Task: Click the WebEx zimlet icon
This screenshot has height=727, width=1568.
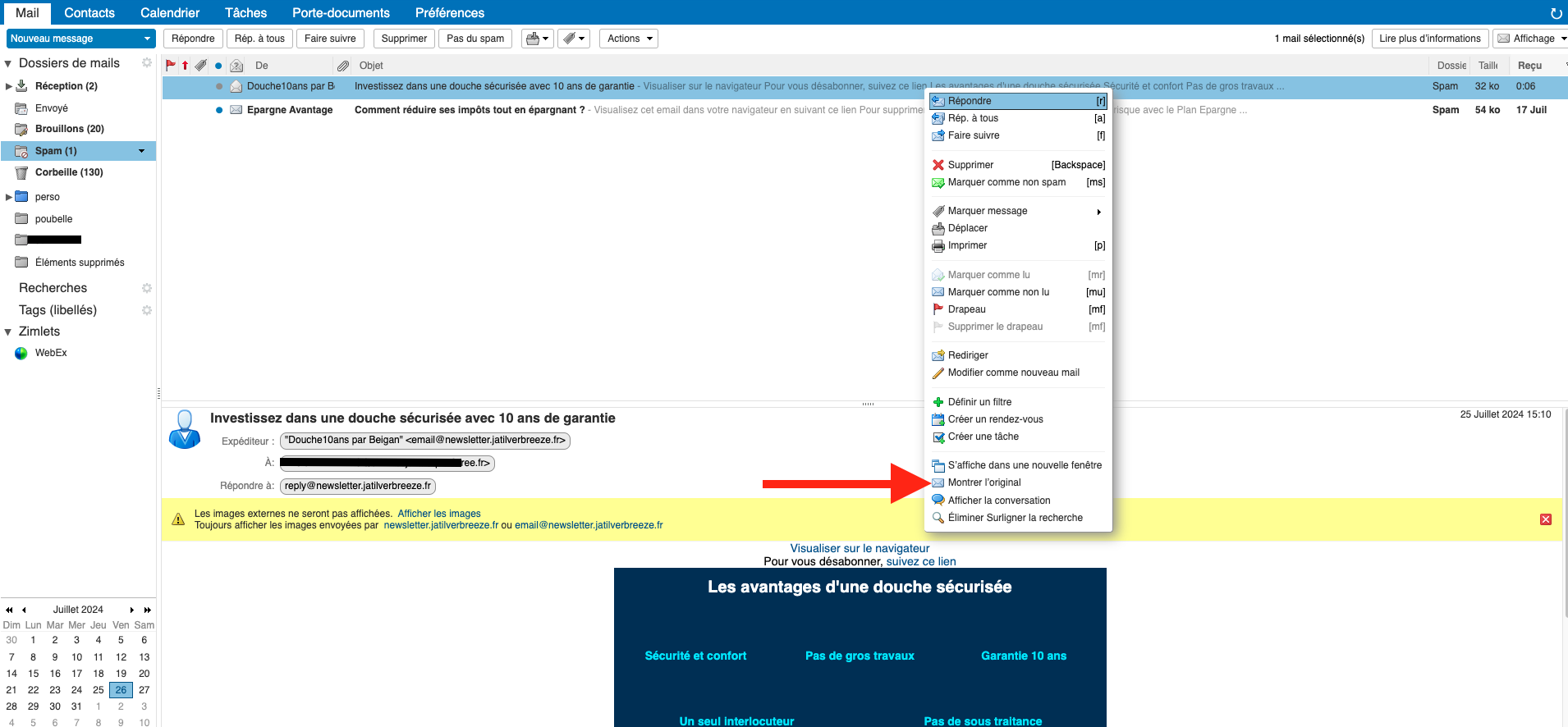Action: [21, 353]
